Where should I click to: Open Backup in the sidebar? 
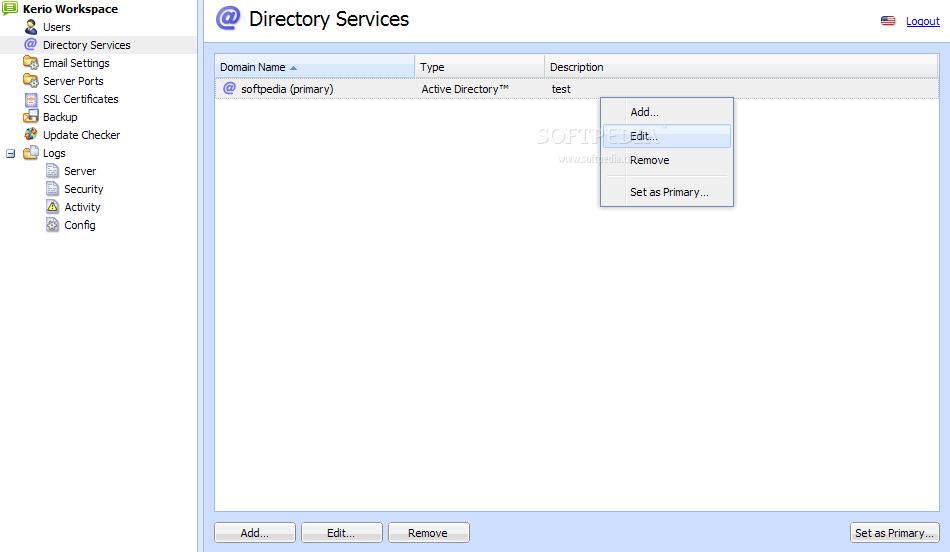tap(60, 117)
